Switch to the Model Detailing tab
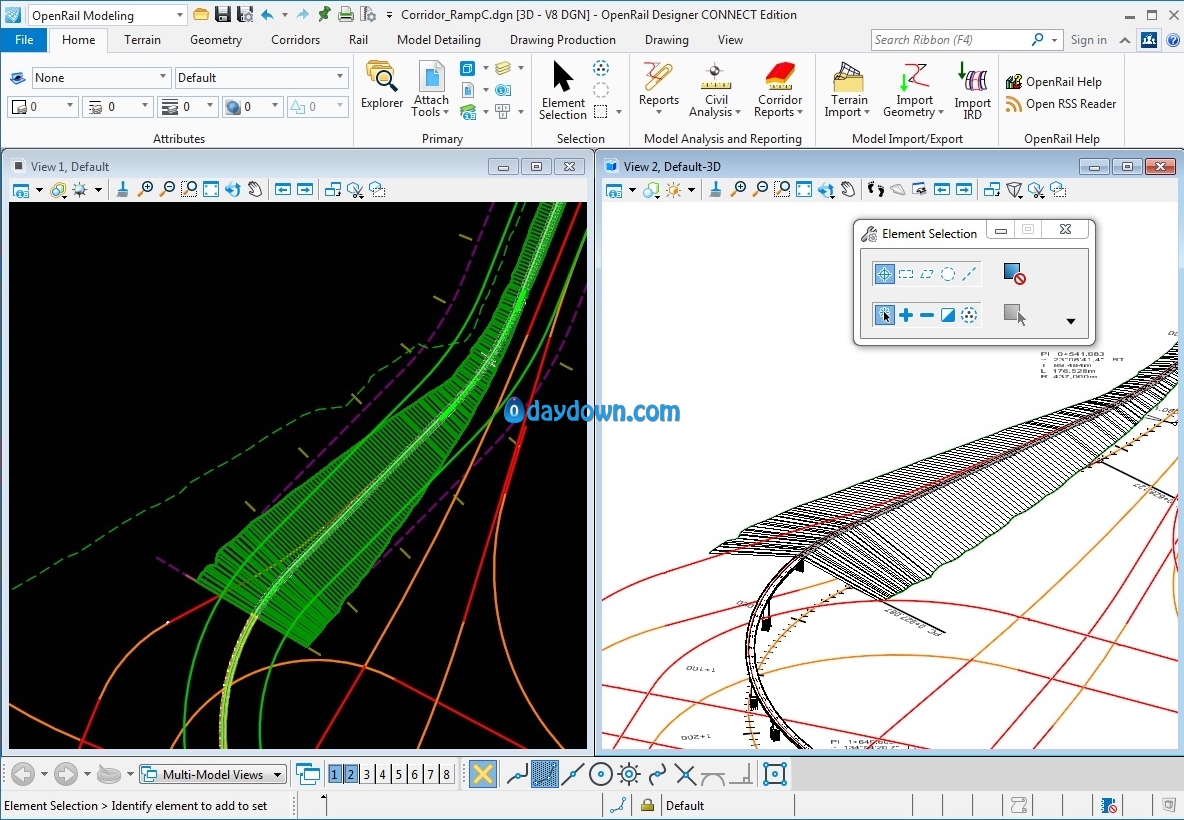Image resolution: width=1184 pixels, height=820 pixels. 439,40
